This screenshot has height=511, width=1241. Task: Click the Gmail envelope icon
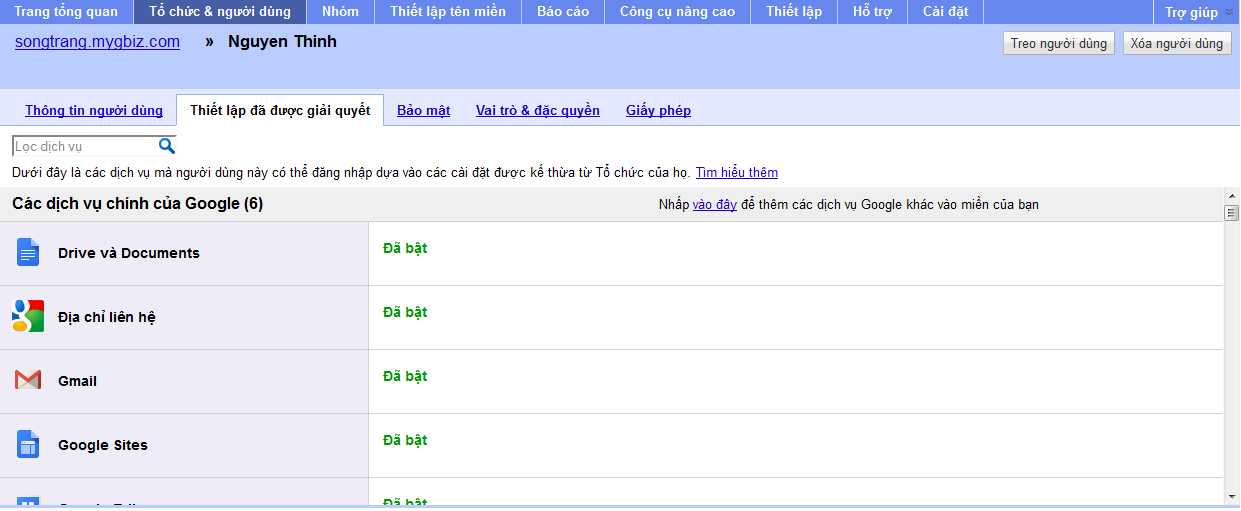pyautogui.click(x=28, y=380)
